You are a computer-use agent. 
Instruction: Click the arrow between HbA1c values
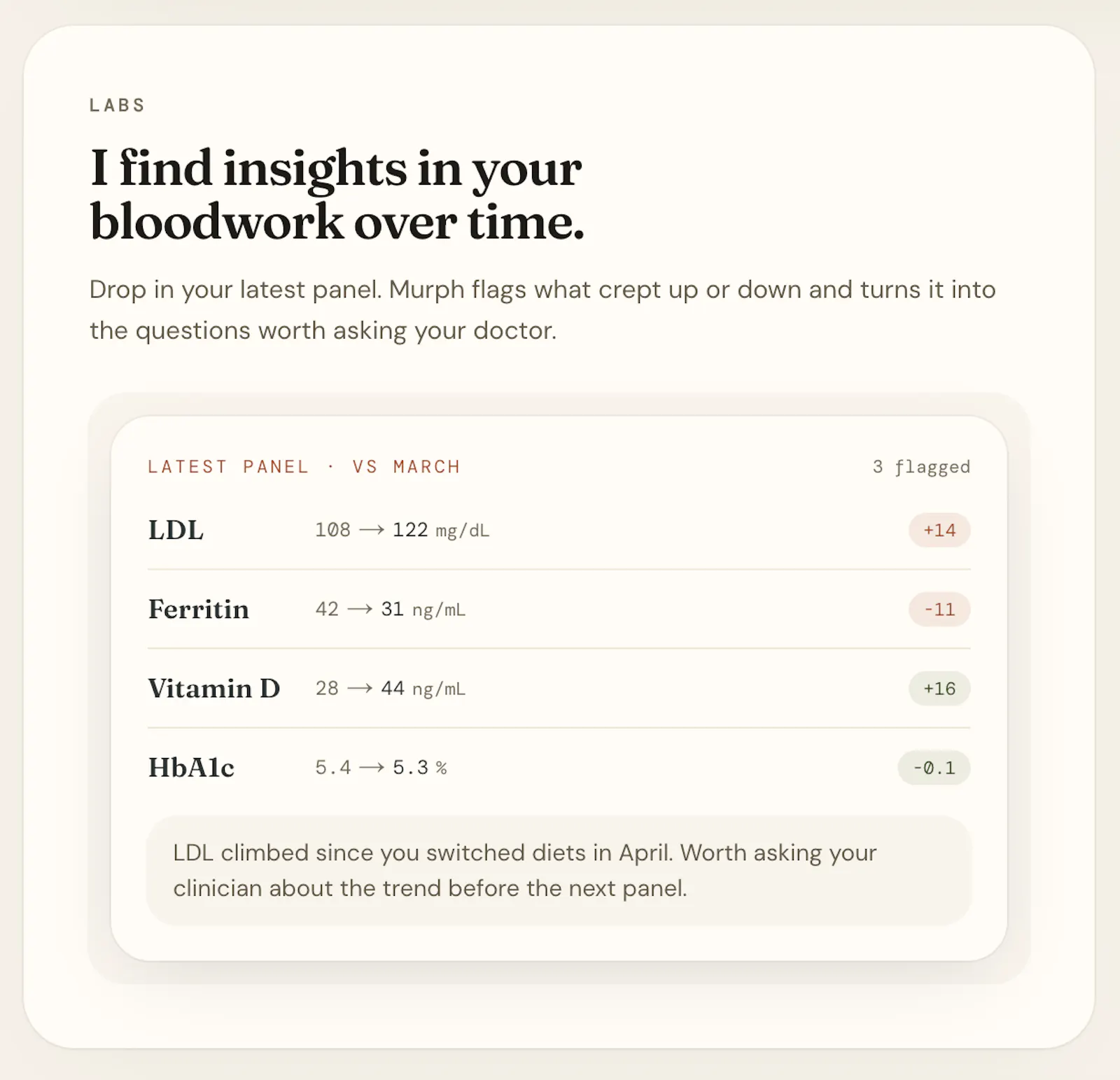click(x=371, y=767)
